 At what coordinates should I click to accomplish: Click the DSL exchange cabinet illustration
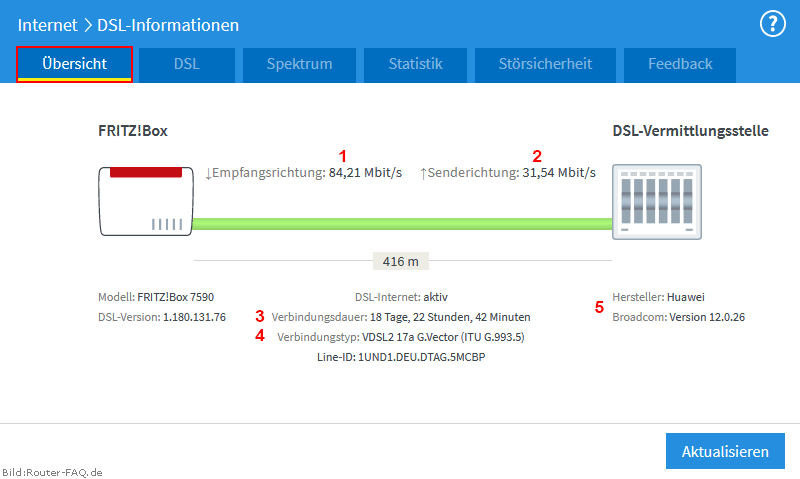pyautogui.click(x=657, y=201)
